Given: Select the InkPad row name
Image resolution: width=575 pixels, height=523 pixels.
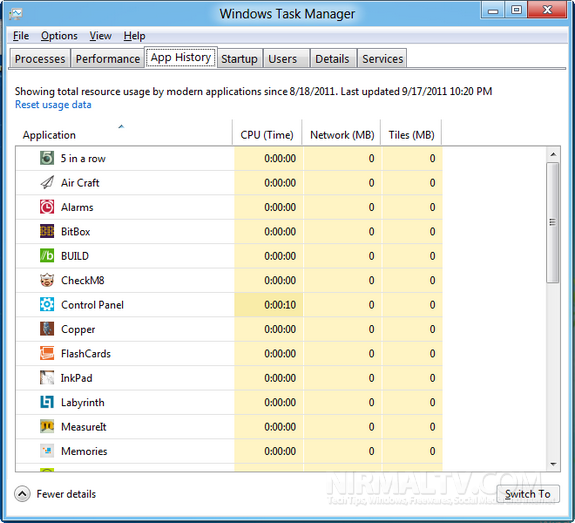Looking at the screenshot, I should click(x=77, y=378).
